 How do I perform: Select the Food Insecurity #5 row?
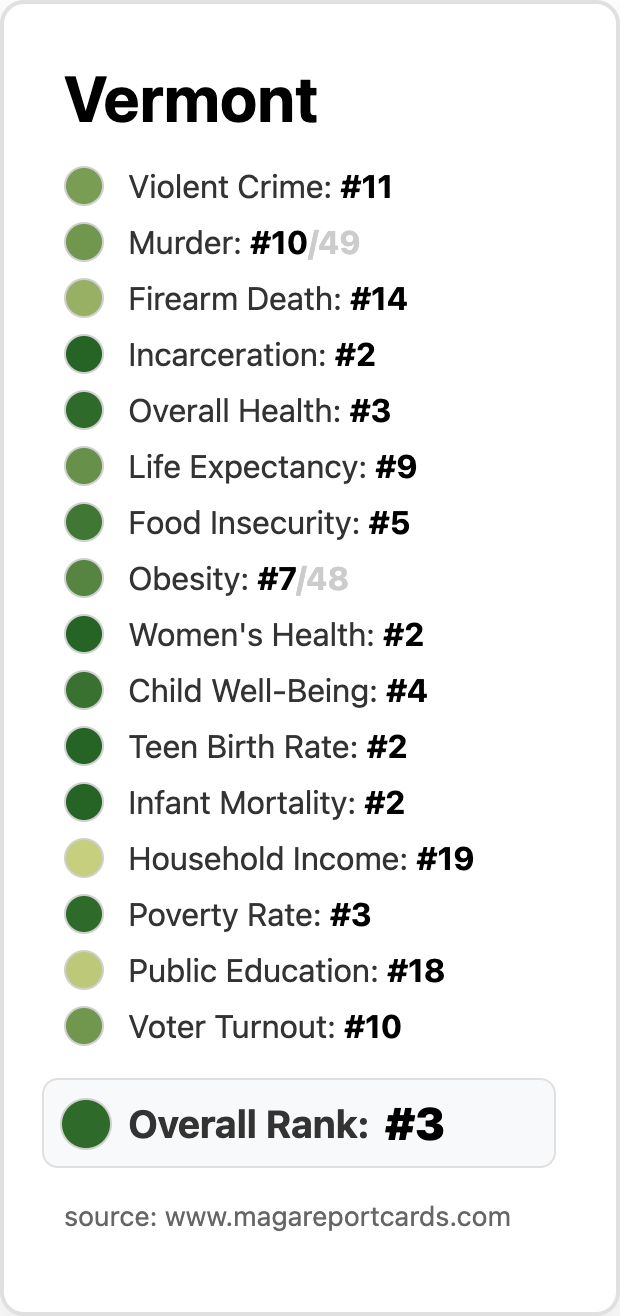tap(237, 523)
